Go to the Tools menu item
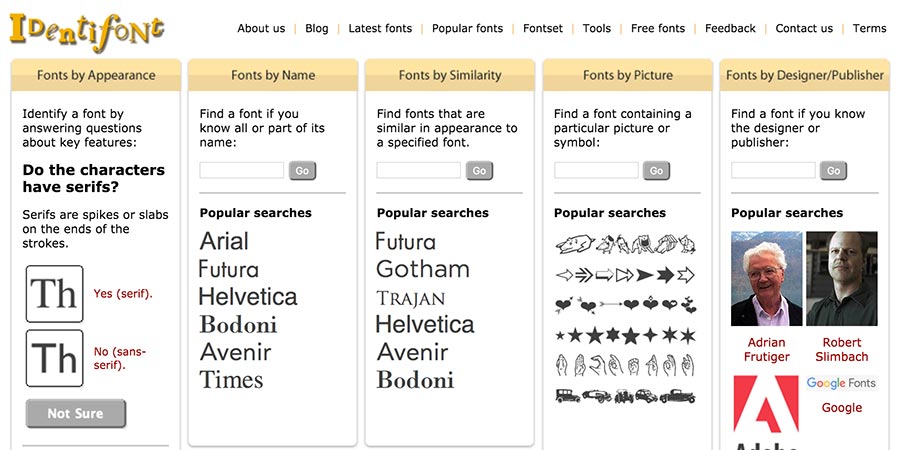Image resolution: width=900 pixels, height=450 pixels. point(597,28)
